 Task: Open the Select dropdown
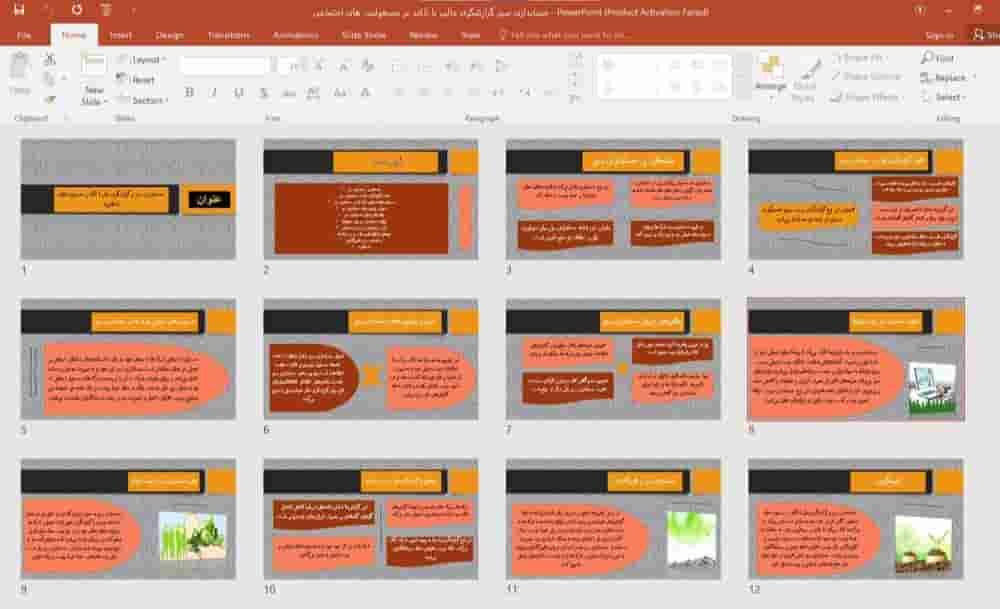[x=943, y=97]
